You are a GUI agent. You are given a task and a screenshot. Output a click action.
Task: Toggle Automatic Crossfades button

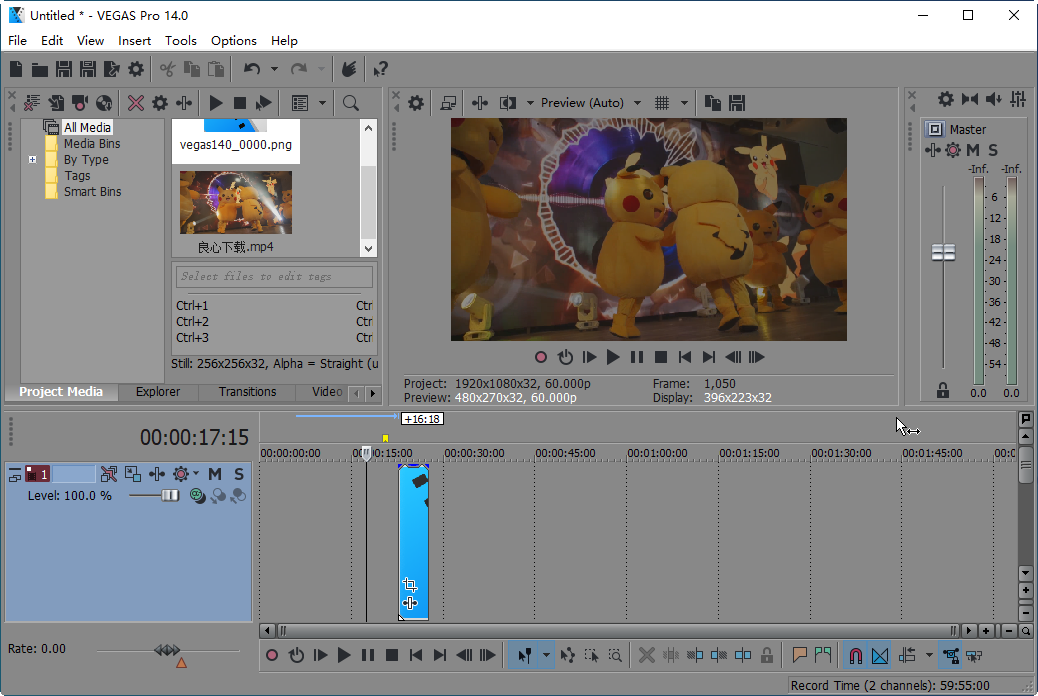pos(880,656)
